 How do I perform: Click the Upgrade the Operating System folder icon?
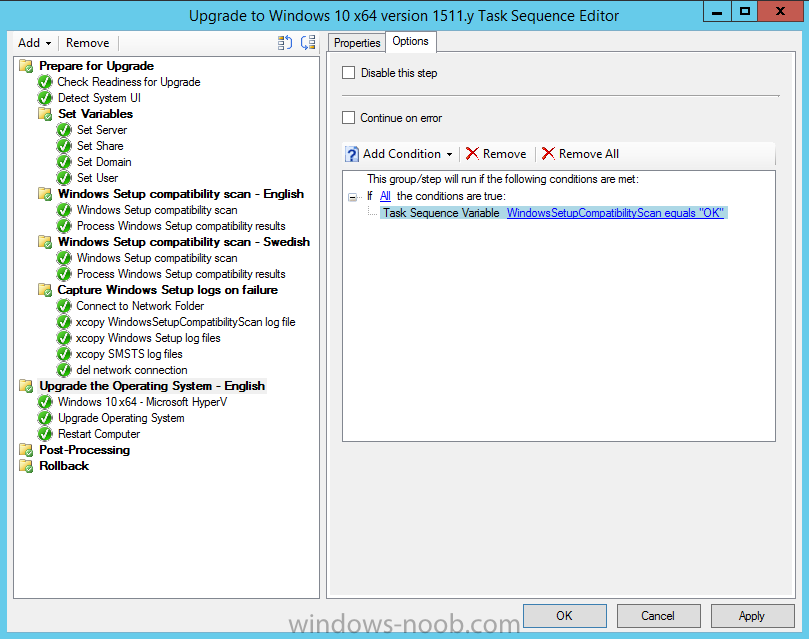coord(26,386)
